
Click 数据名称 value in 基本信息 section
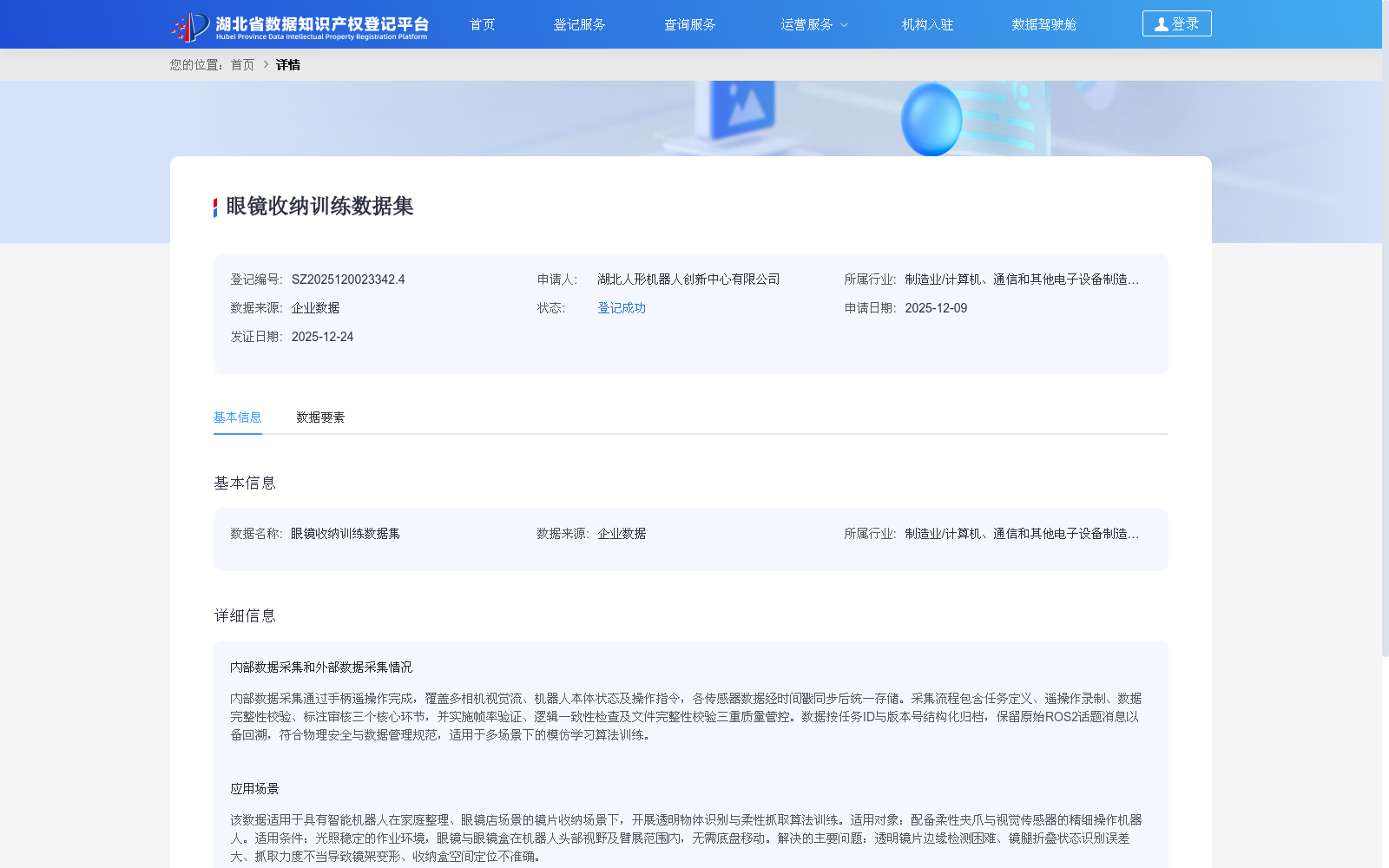coord(346,534)
